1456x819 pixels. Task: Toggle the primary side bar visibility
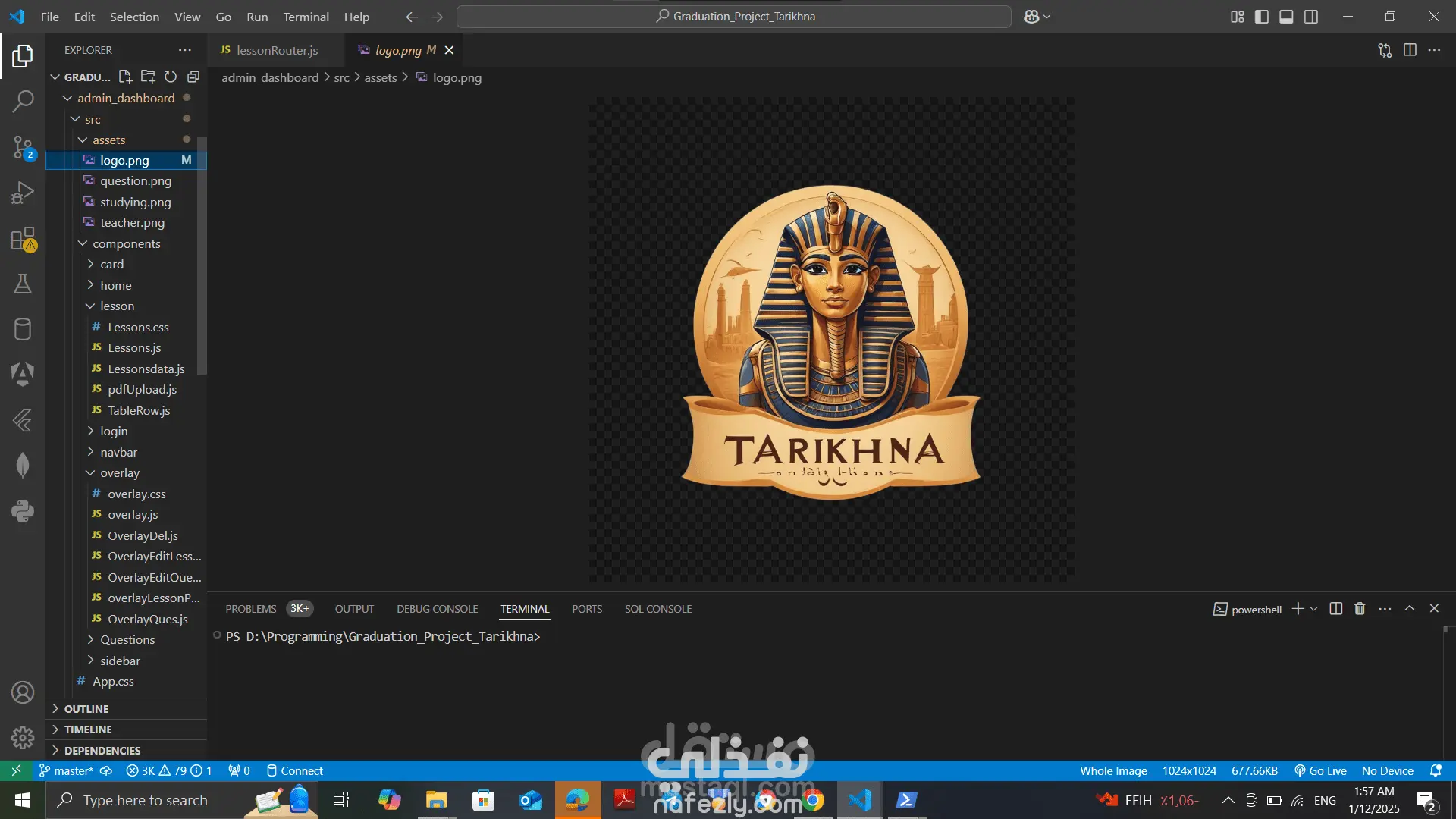[1262, 17]
